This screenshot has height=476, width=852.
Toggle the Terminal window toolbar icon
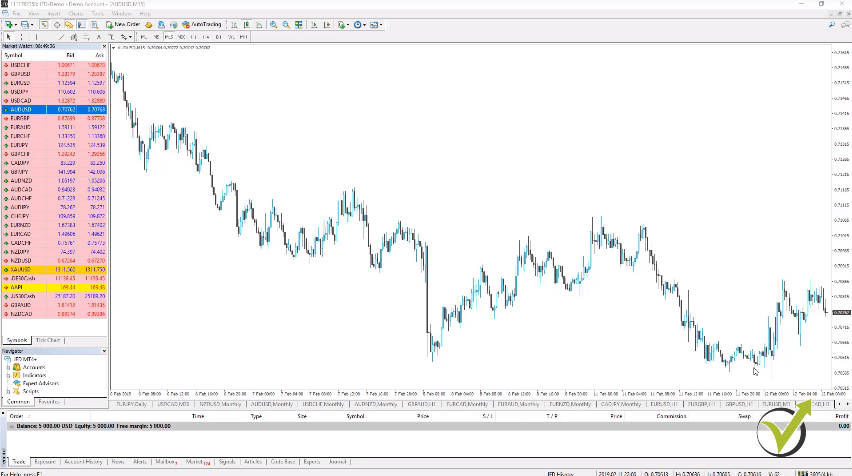click(82, 24)
